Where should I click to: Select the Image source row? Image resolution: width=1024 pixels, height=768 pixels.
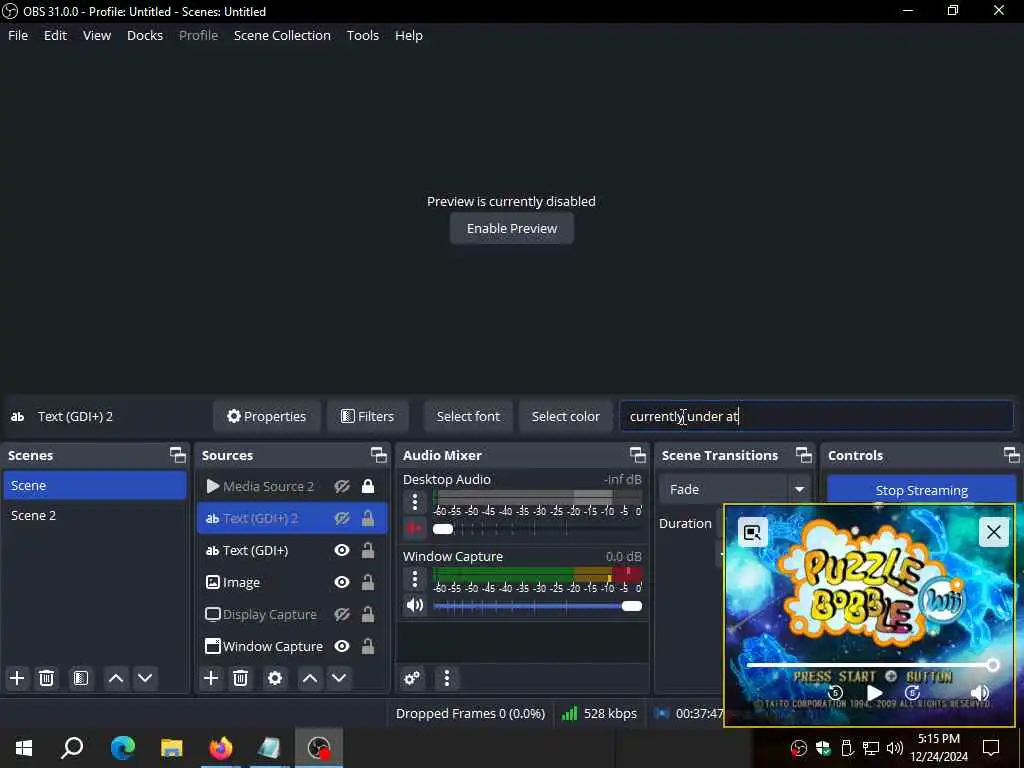click(x=292, y=582)
